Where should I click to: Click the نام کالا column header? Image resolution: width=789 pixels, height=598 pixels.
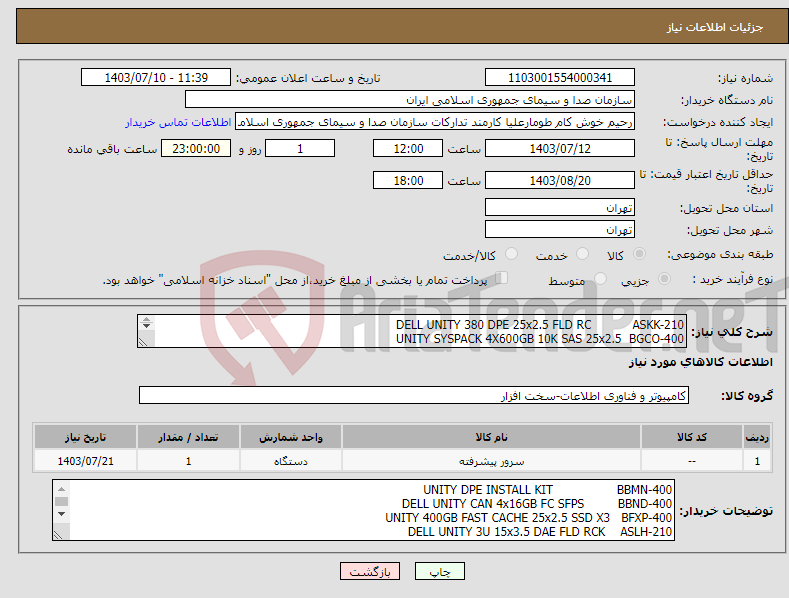pyautogui.click(x=491, y=437)
